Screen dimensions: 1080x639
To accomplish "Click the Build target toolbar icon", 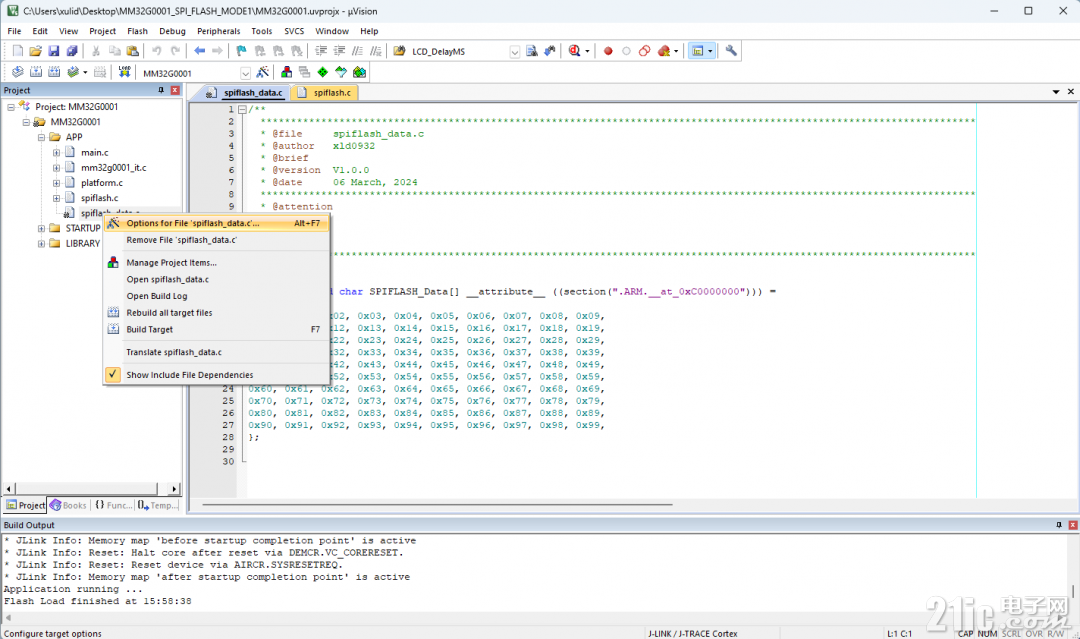I will [x=36, y=72].
